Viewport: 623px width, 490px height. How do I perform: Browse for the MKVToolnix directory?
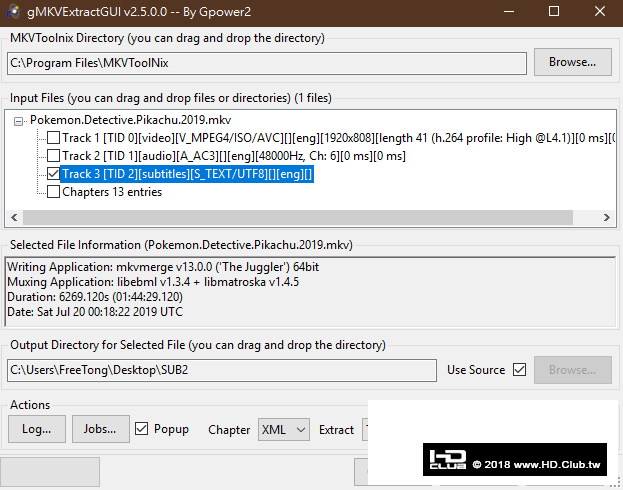[573, 62]
